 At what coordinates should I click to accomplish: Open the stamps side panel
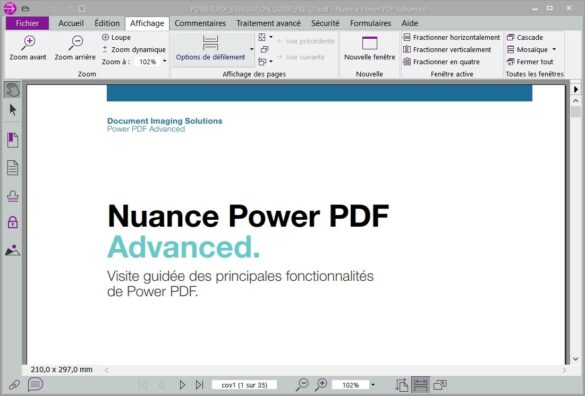click(12, 196)
